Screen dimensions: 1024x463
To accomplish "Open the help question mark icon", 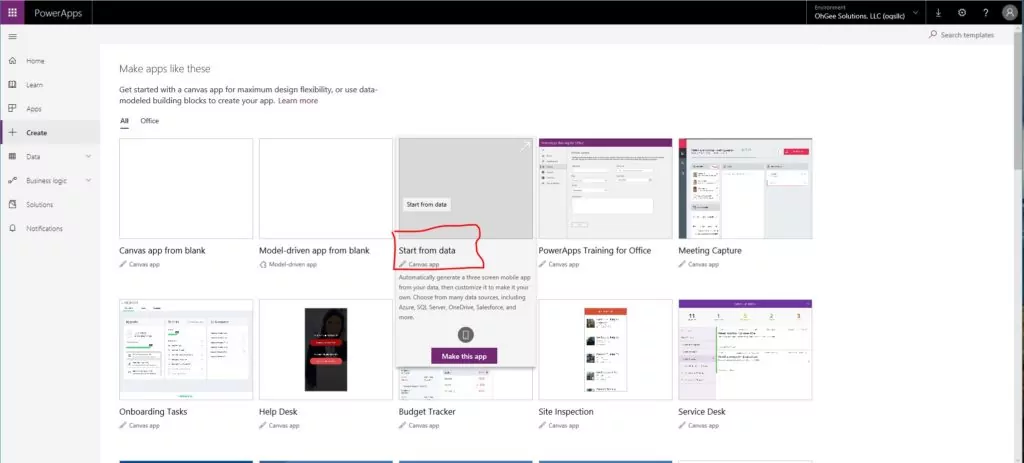I will [985, 12].
